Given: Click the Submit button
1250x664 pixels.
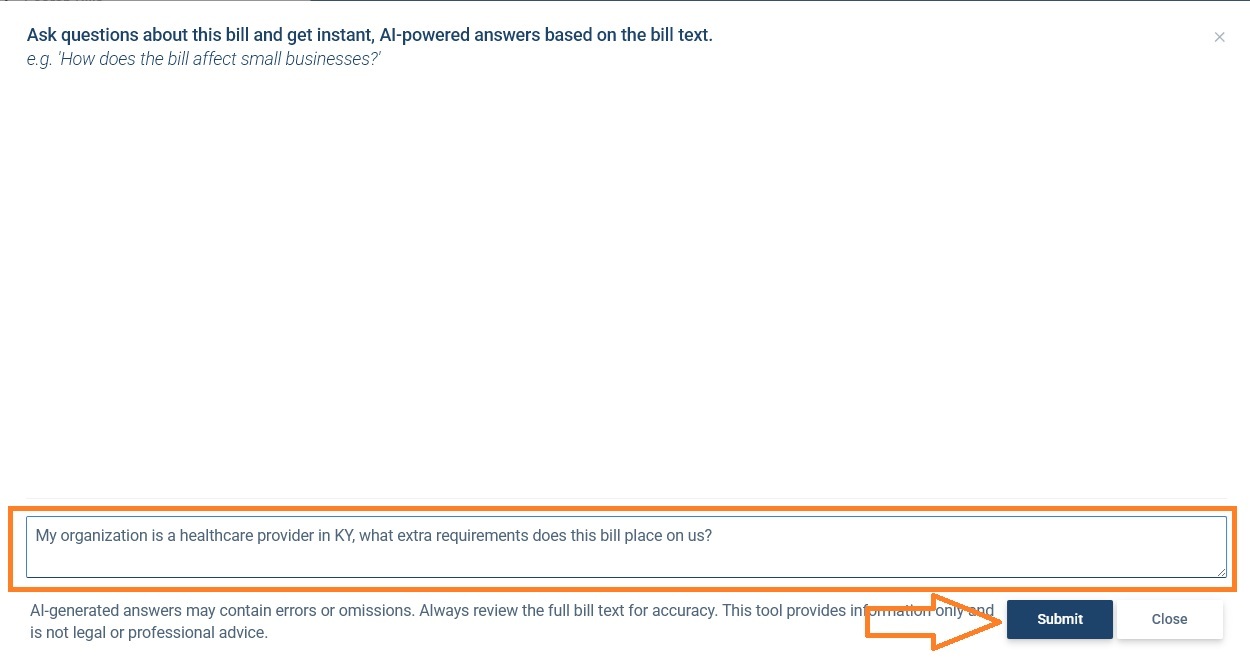Looking at the screenshot, I should (x=1059, y=619).
